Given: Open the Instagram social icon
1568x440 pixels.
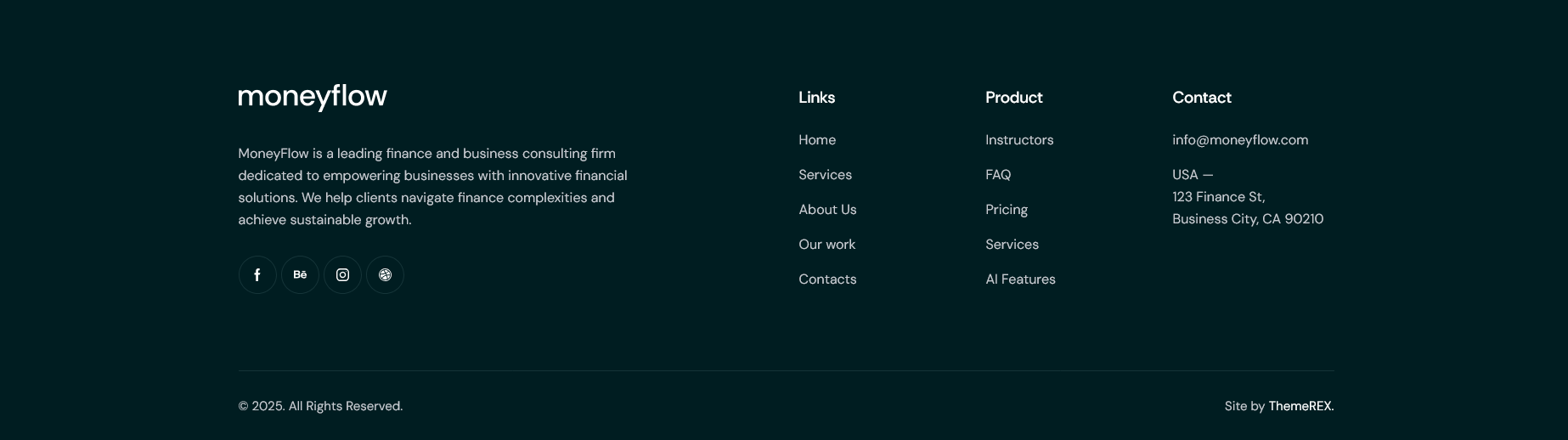Looking at the screenshot, I should (342, 275).
